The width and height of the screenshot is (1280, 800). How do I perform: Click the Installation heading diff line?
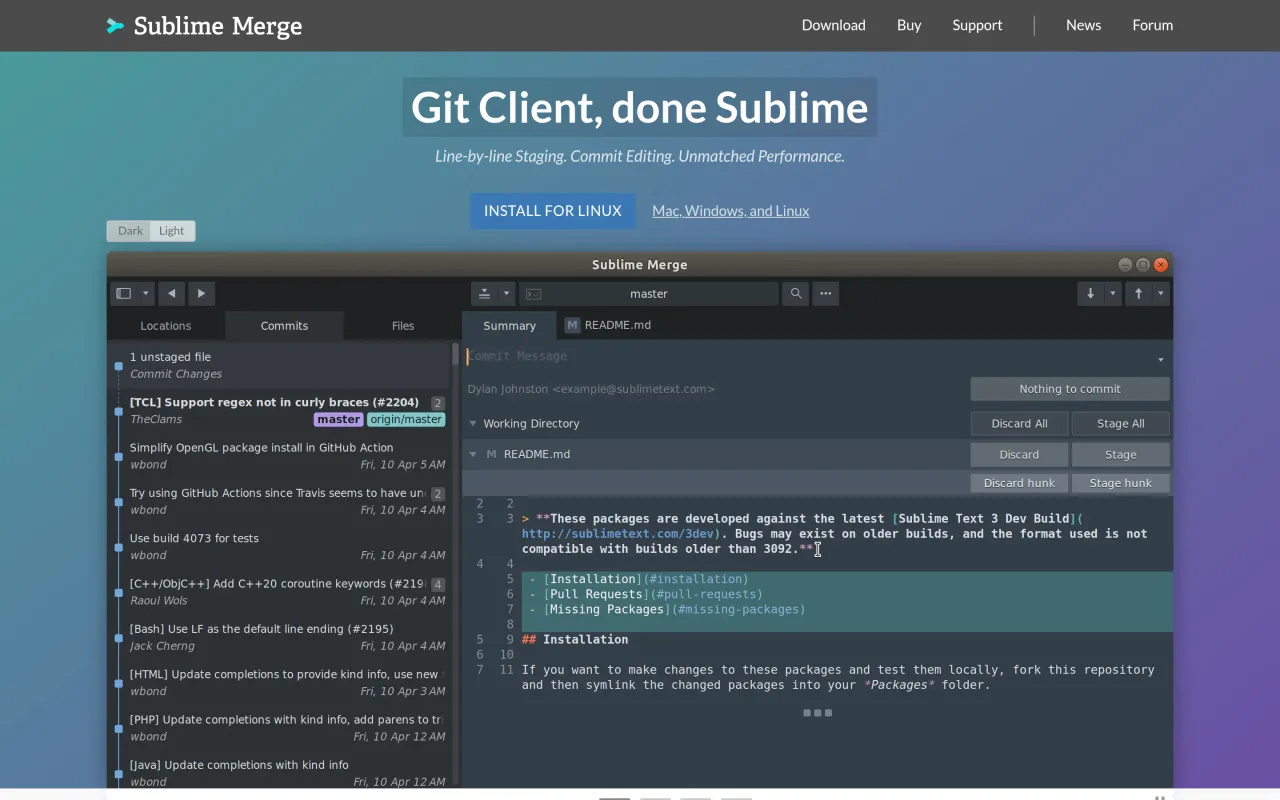(575, 640)
